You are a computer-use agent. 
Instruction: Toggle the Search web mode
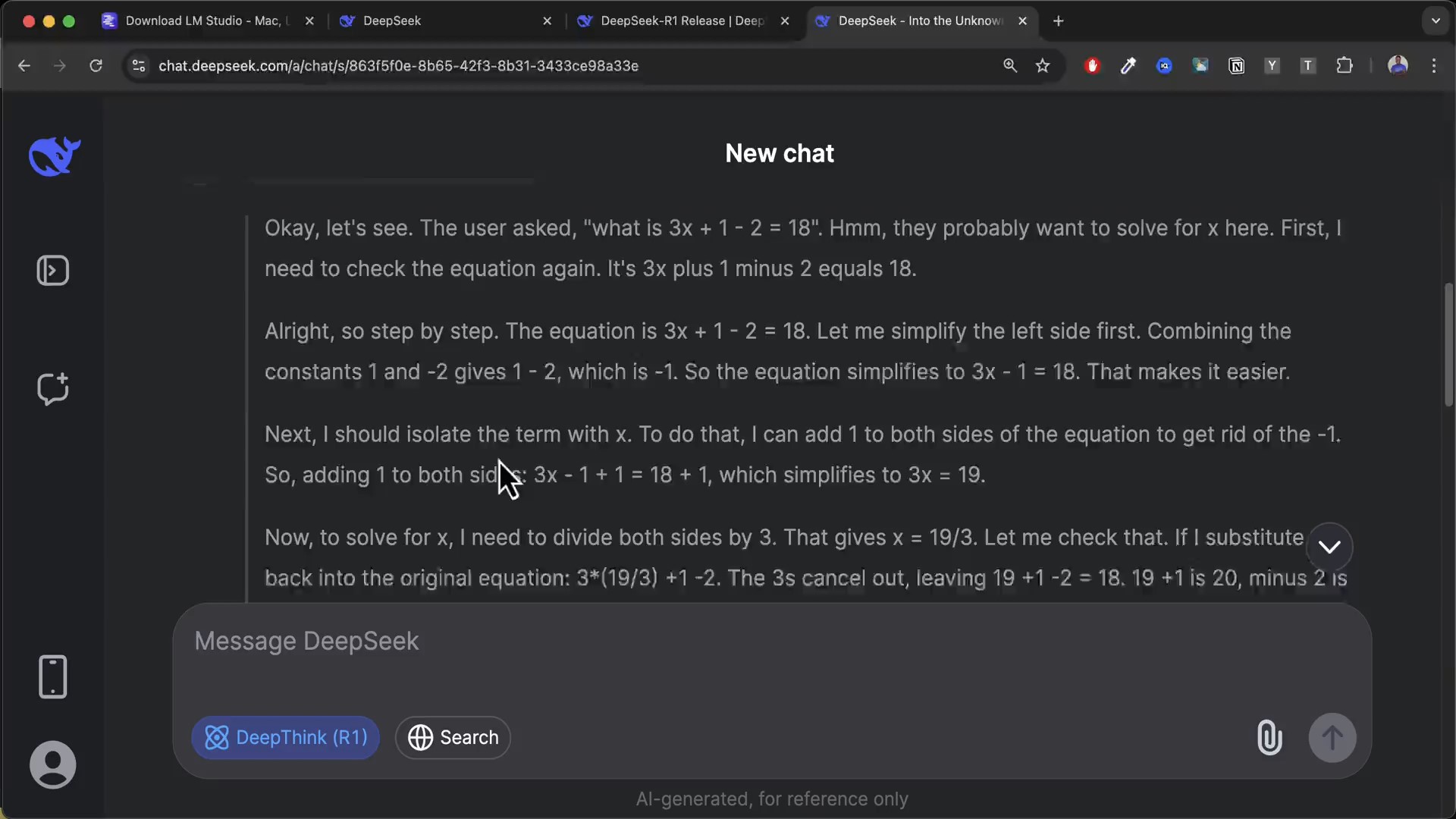[x=453, y=738]
